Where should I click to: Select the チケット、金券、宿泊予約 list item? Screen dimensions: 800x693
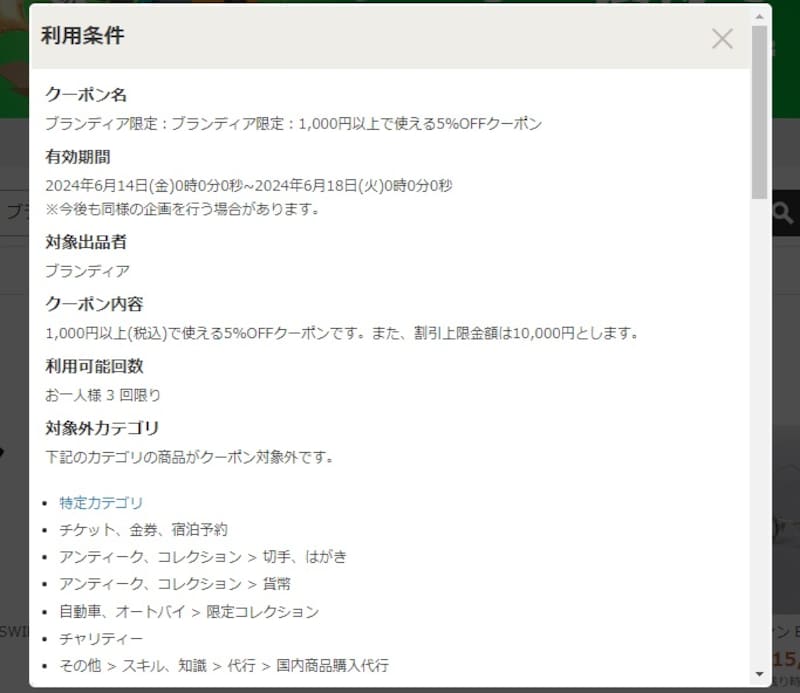(x=143, y=529)
